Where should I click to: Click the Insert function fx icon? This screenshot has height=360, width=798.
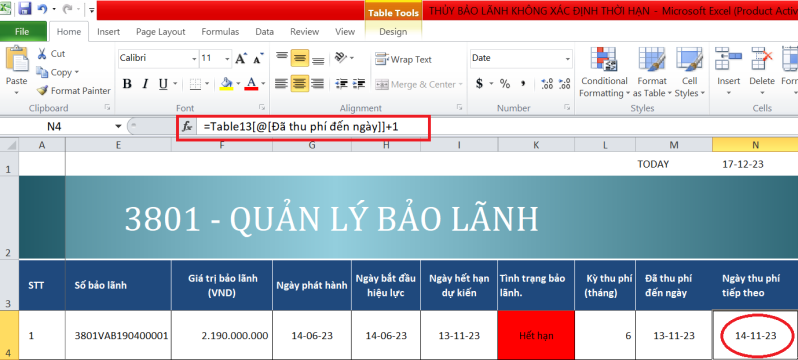(187, 127)
